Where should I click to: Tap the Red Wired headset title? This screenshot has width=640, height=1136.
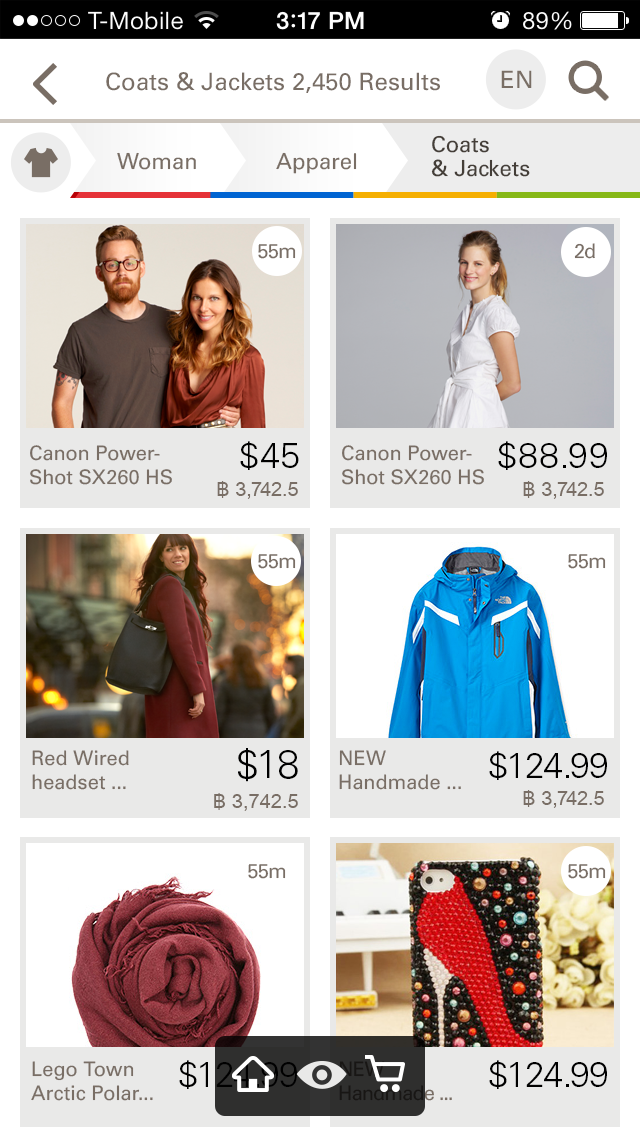click(x=80, y=770)
